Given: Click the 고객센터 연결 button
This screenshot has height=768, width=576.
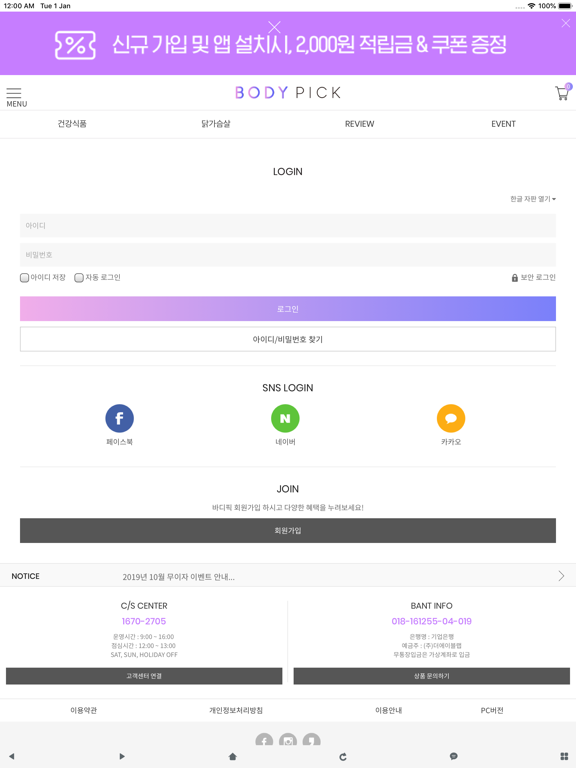Looking at the screenshot, I should pyautogui.click(x=144, y=676).
